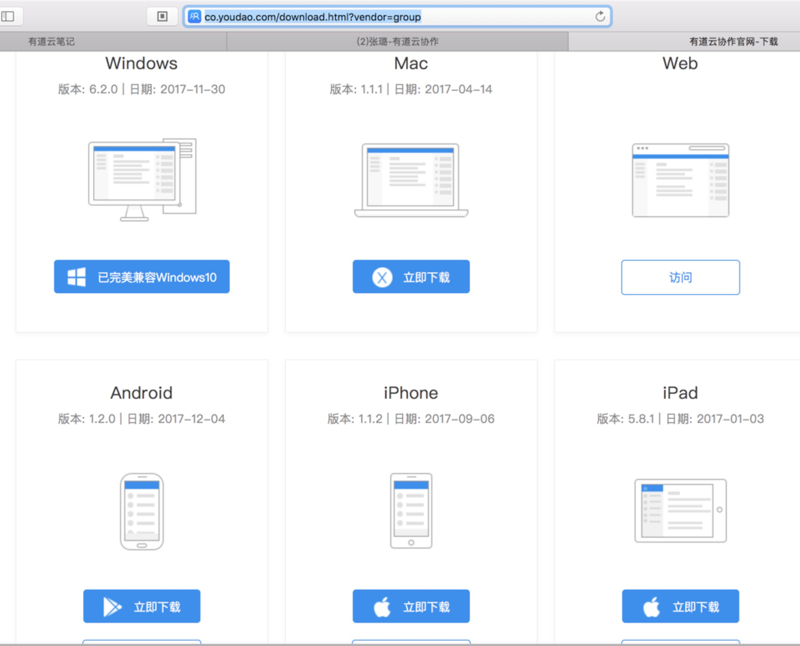Click the site favicon in address bar
The image size is (800, 646).
point(194,16)
